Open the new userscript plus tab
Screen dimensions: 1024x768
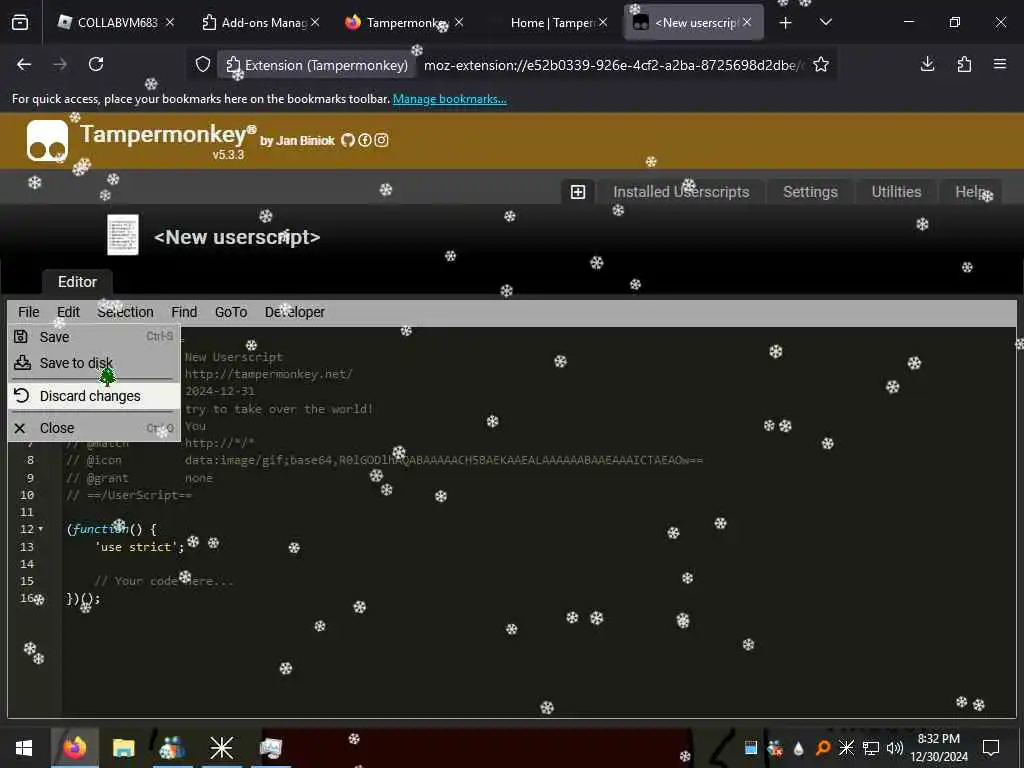pyautogui.click(x=578, y=192)
